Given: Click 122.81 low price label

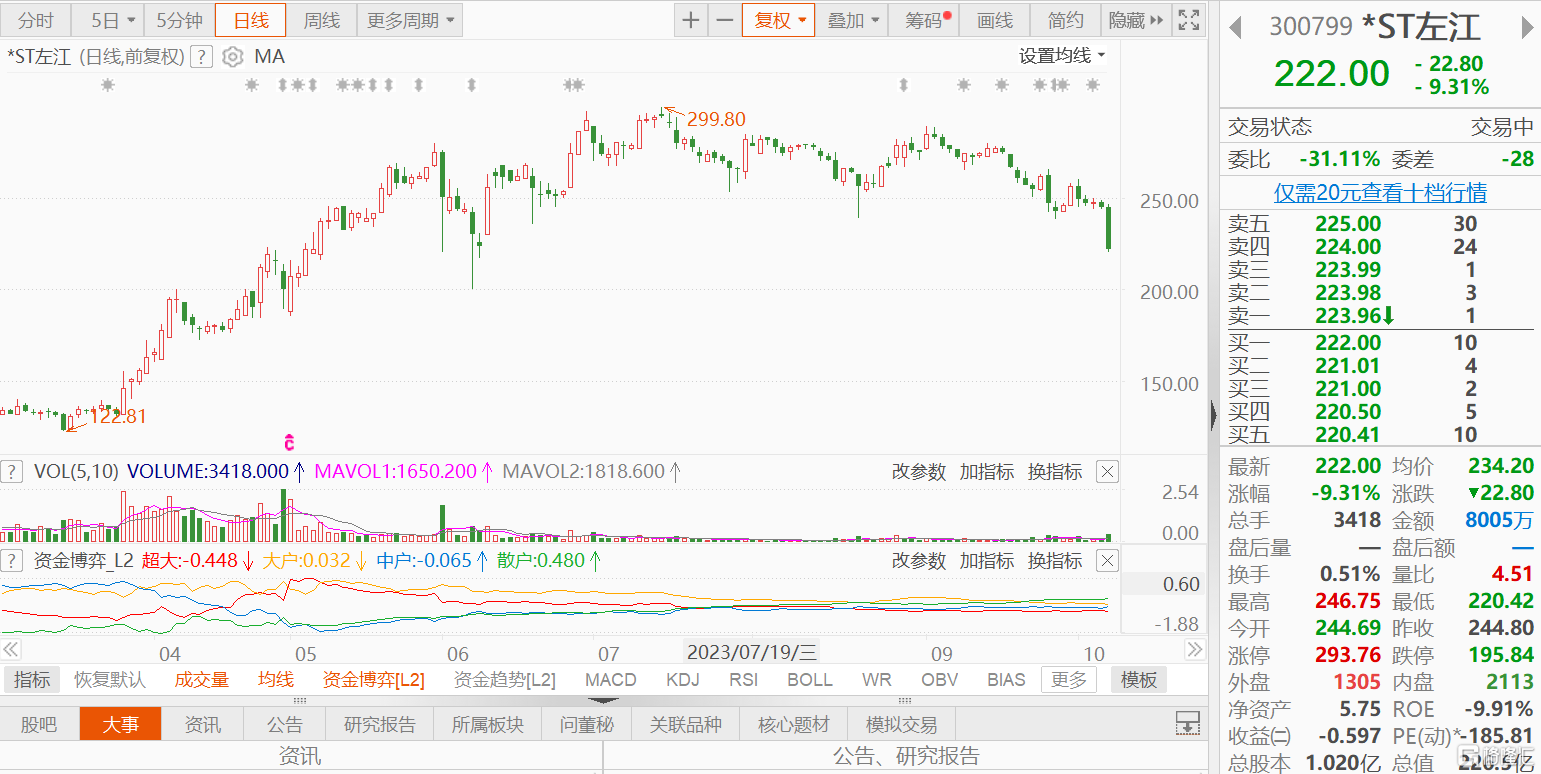Looking at the screenshot, I should 118,417.
